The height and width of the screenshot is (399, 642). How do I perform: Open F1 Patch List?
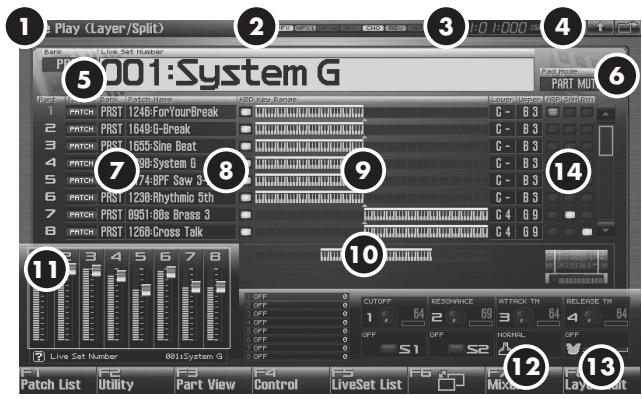[x=57, y=380]
